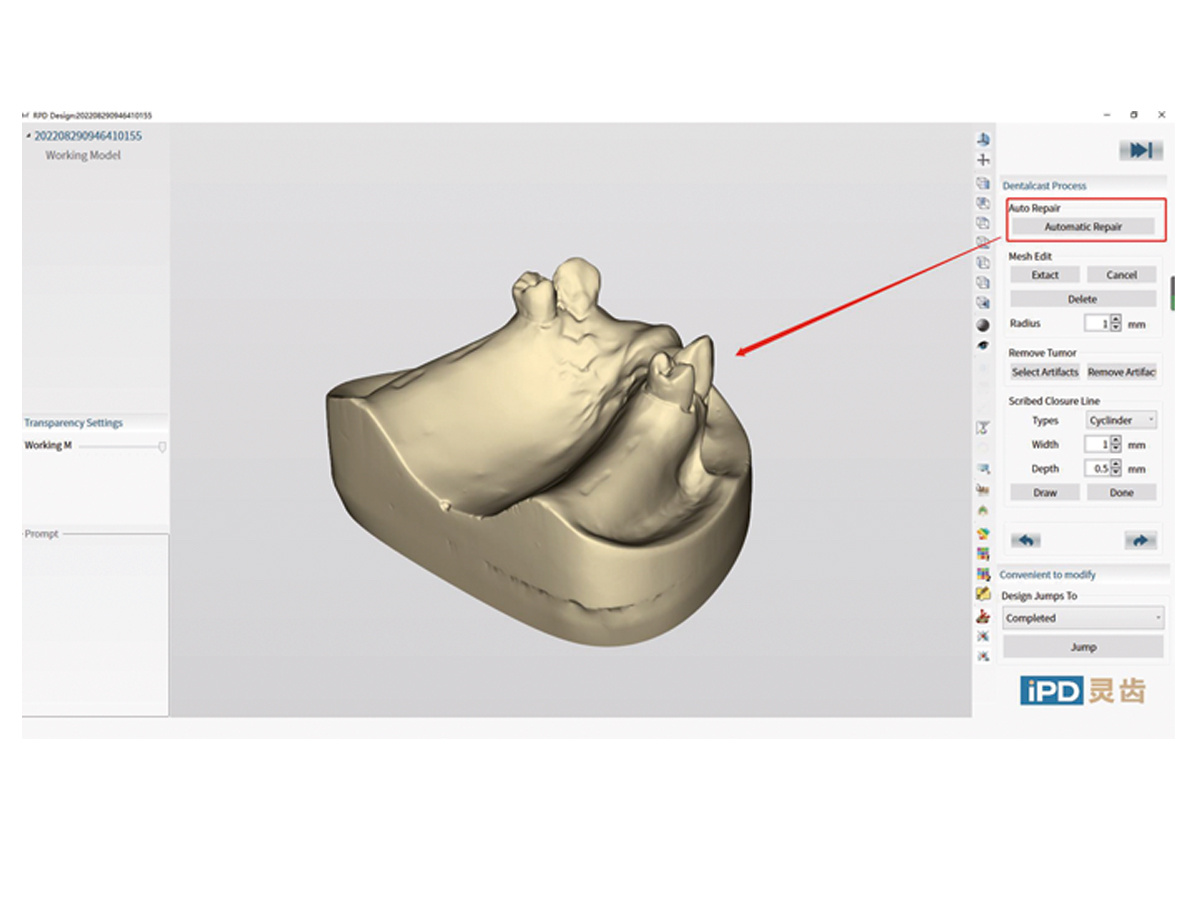Click the crosshair plus icon in toolbar

983,160
